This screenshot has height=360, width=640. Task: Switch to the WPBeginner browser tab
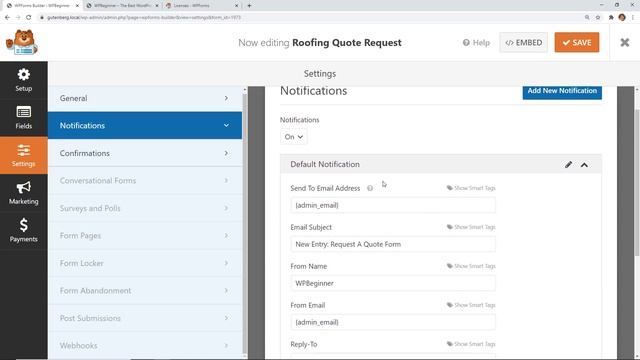122,6
